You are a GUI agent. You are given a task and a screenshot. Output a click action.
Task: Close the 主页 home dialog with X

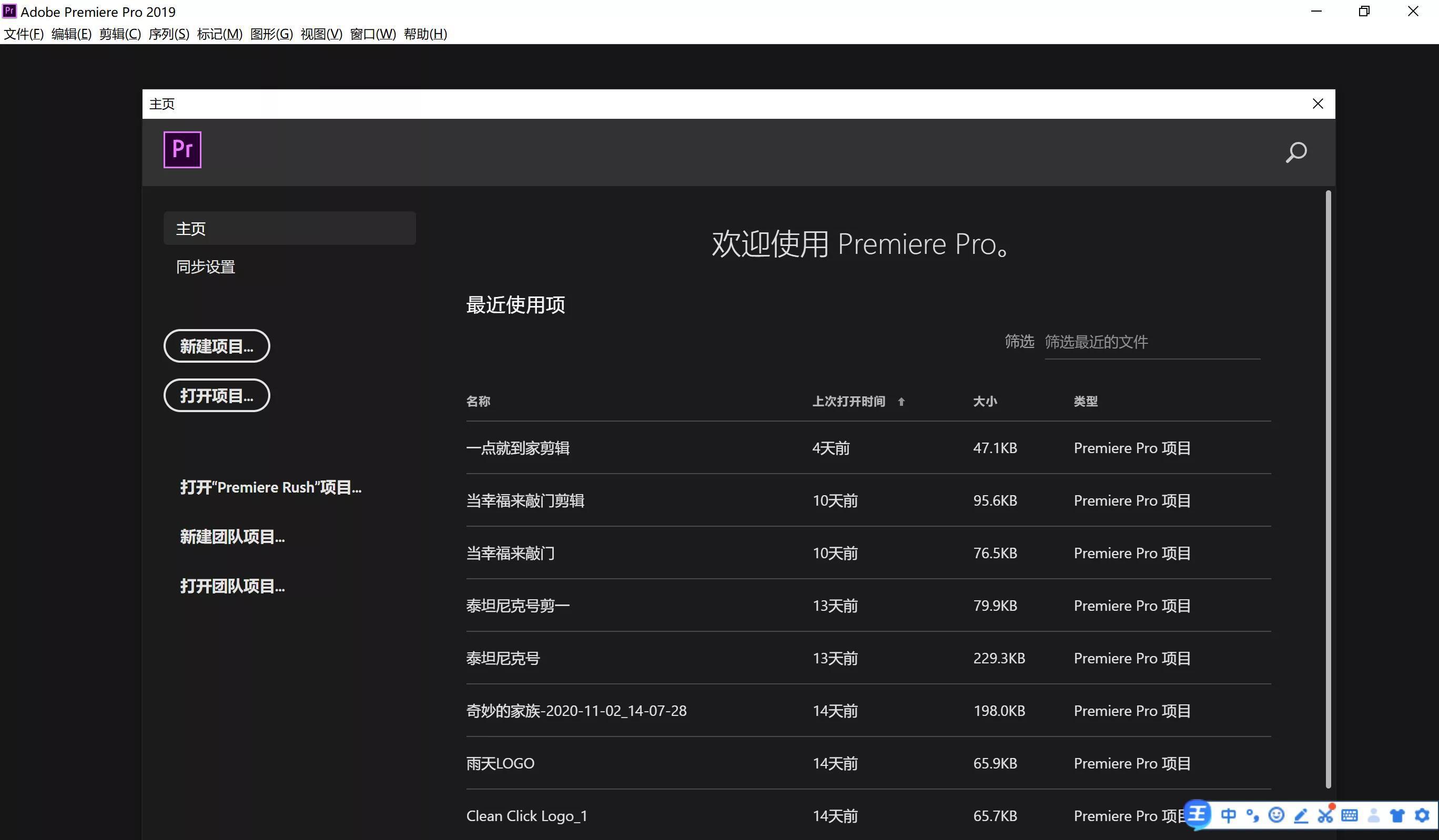pos(1318,104)
